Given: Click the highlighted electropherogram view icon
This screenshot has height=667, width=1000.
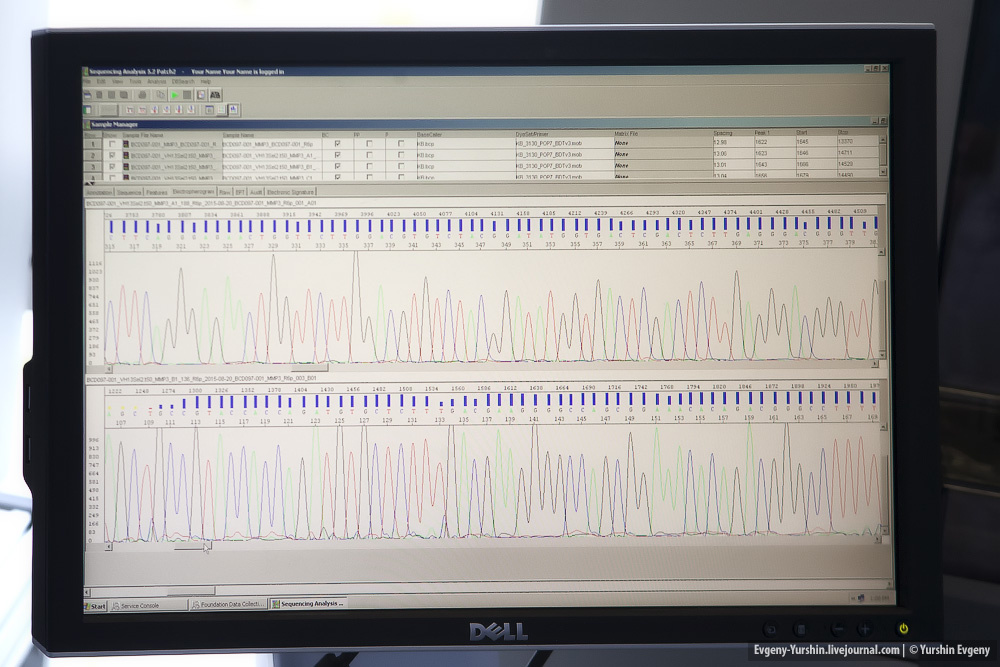Looking at the screenshot, I should (234, 109).
